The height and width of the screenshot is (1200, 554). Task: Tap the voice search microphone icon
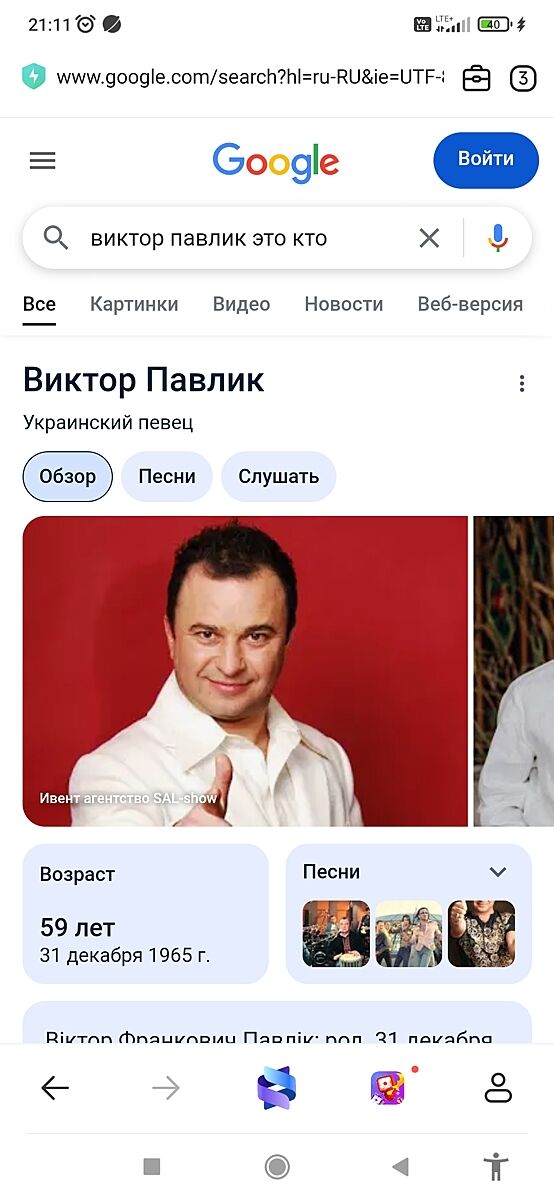(498, 238)
